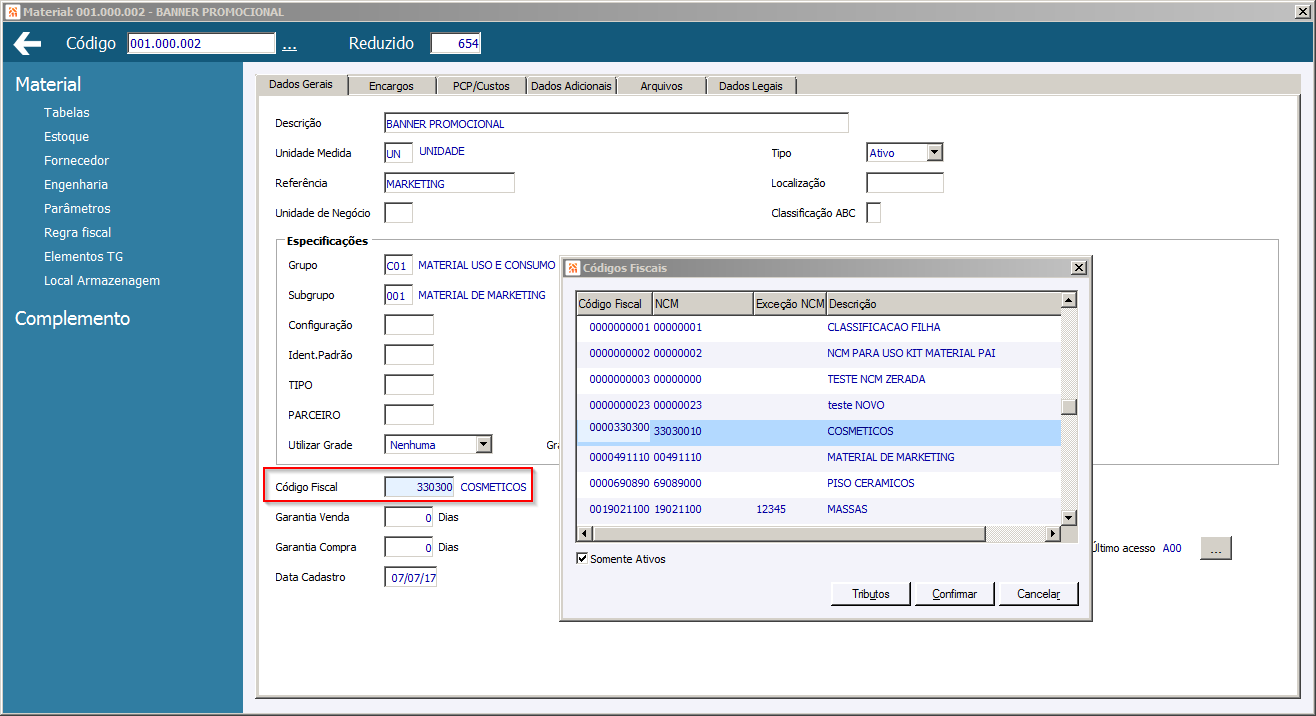This screenshot has height=716, width=1316.
Task: Switch to the Encargos tab
Action: tap(390, 86)
